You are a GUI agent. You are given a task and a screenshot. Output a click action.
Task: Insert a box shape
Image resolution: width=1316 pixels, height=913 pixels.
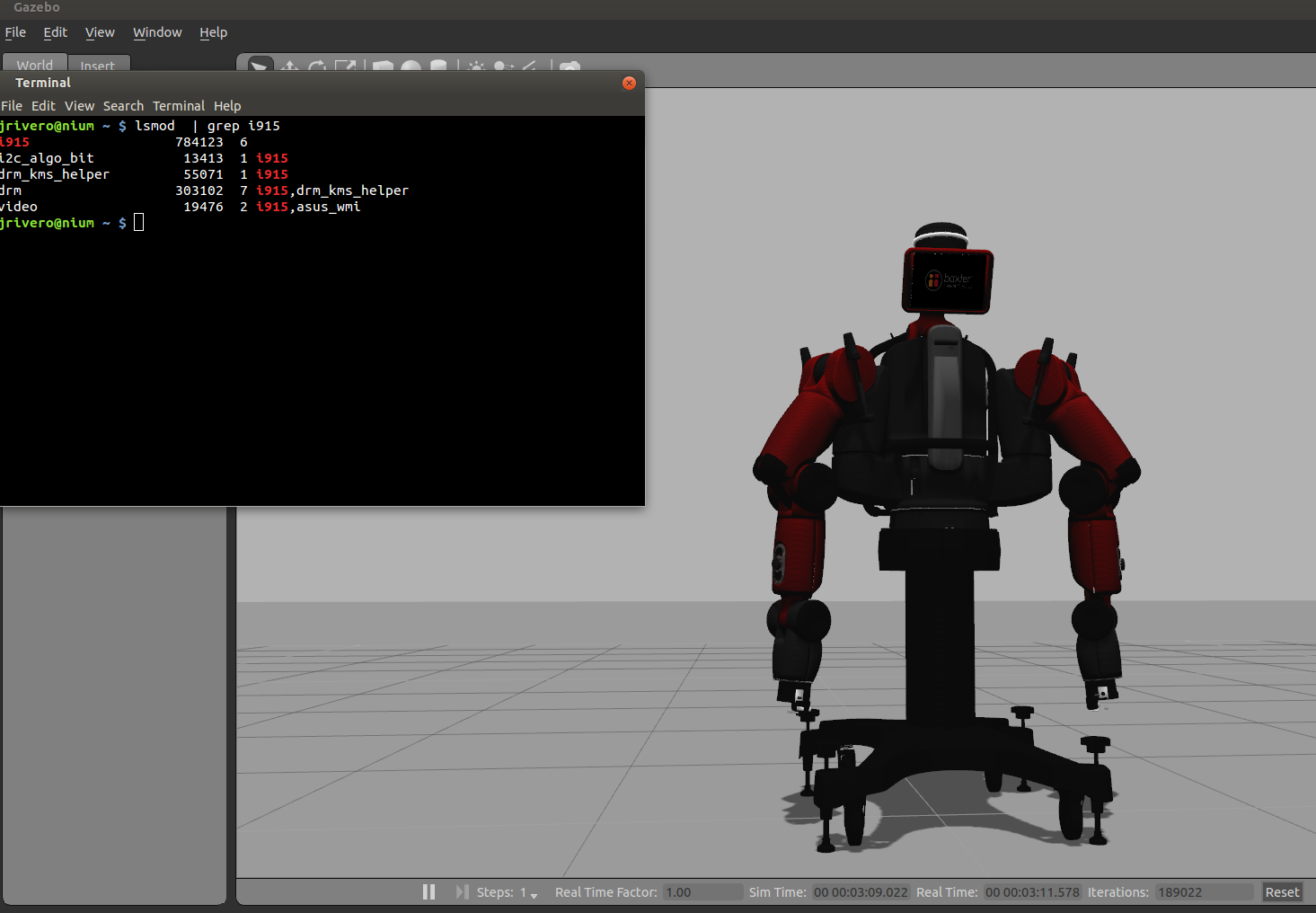click(x=384, y=66)
